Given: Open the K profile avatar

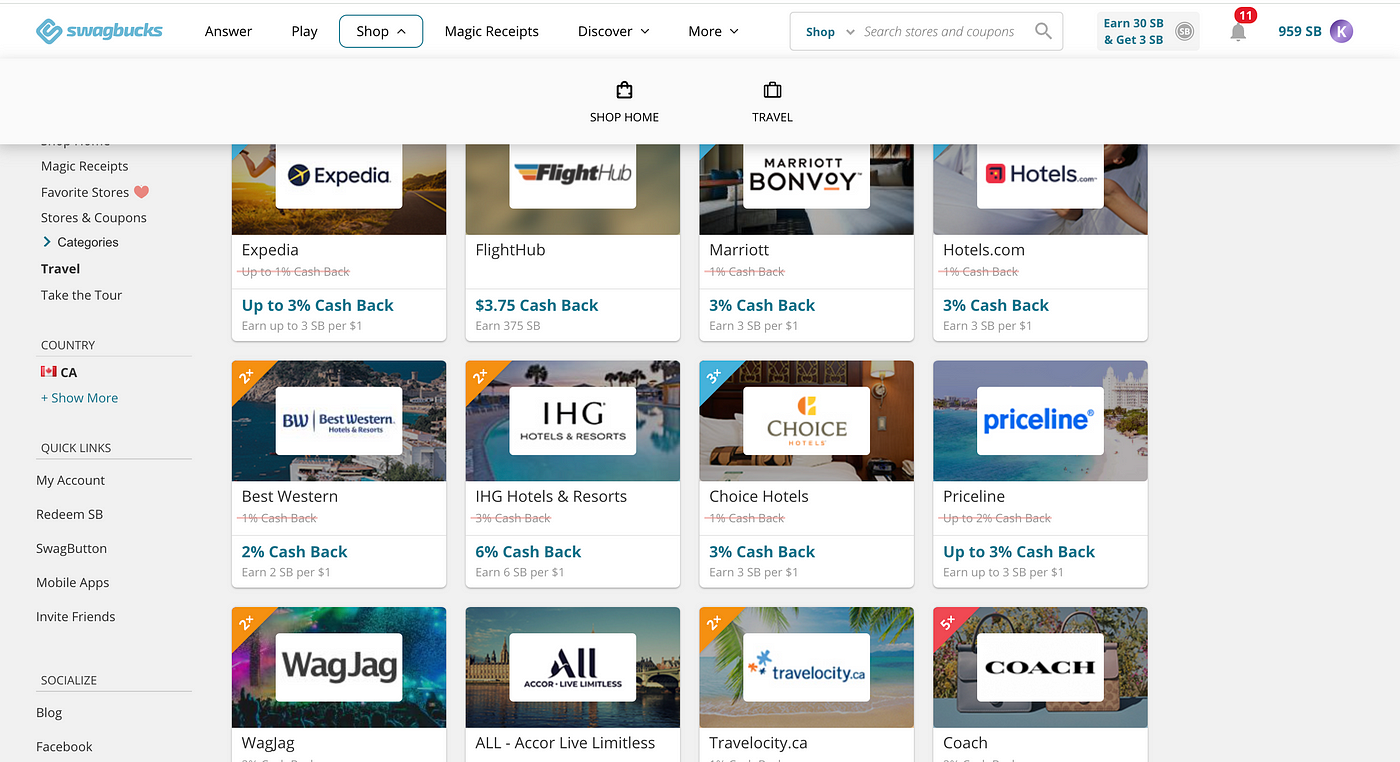Looking at the screenshot, I should tap(1341, 31).
